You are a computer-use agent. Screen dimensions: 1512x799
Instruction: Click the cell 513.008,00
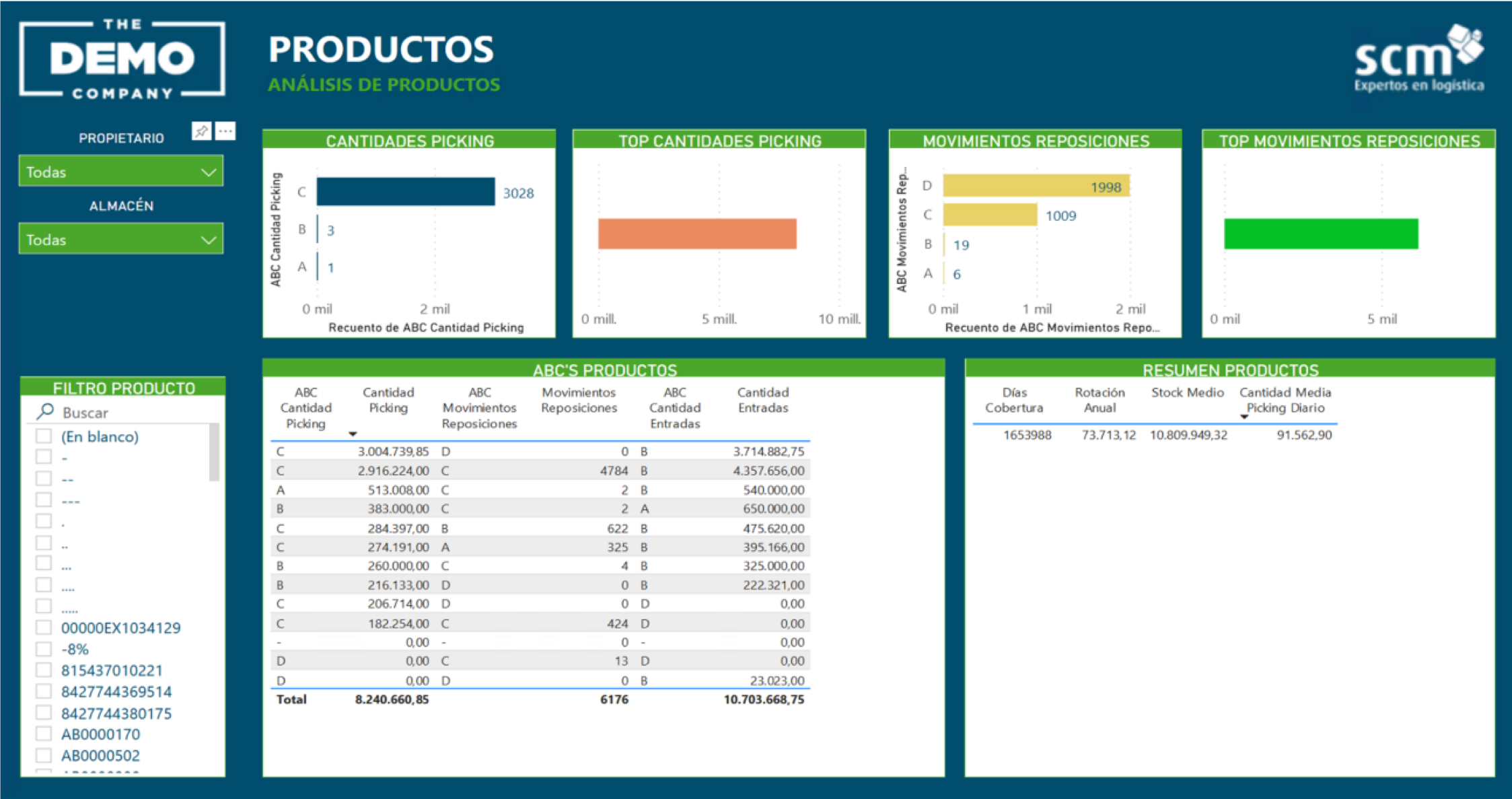coord(398,489)
